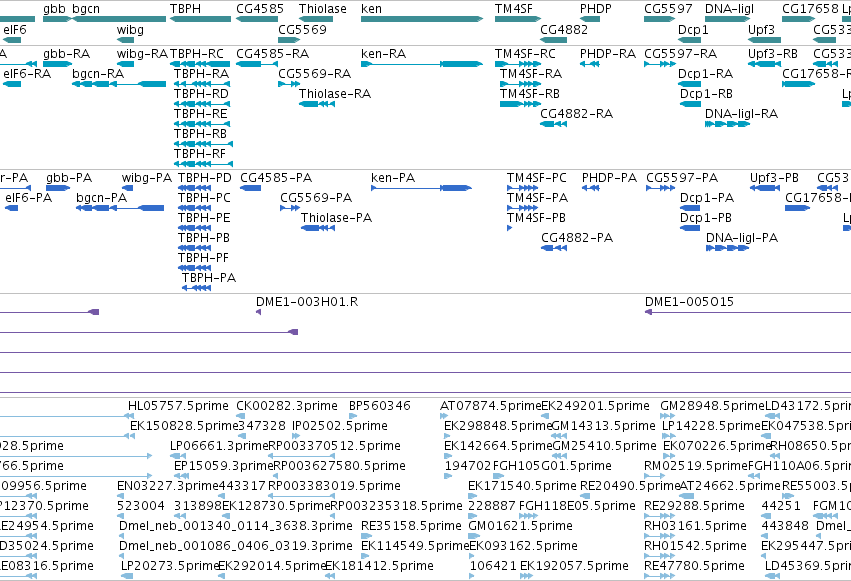Click the bgcn-RA transcript label
The image size is (851, 581).
click(x=98, y=74)
